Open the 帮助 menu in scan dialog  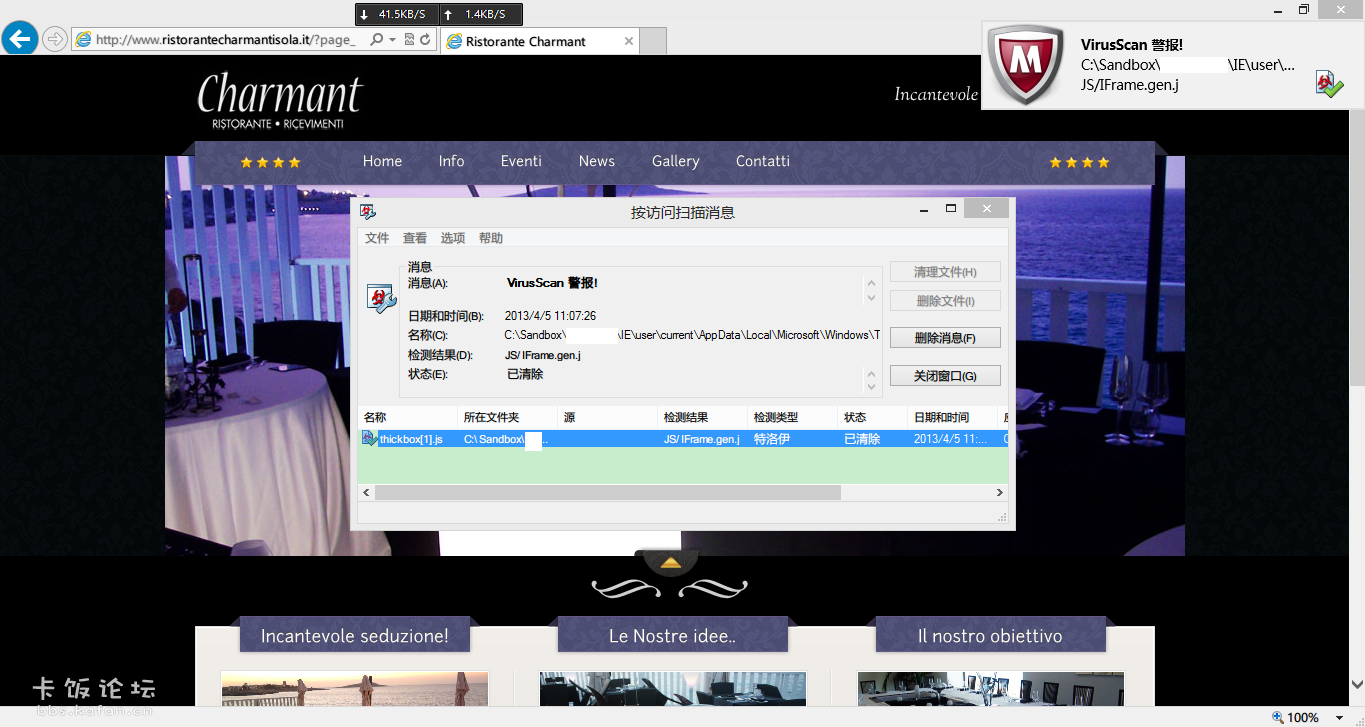click(491, 238)
